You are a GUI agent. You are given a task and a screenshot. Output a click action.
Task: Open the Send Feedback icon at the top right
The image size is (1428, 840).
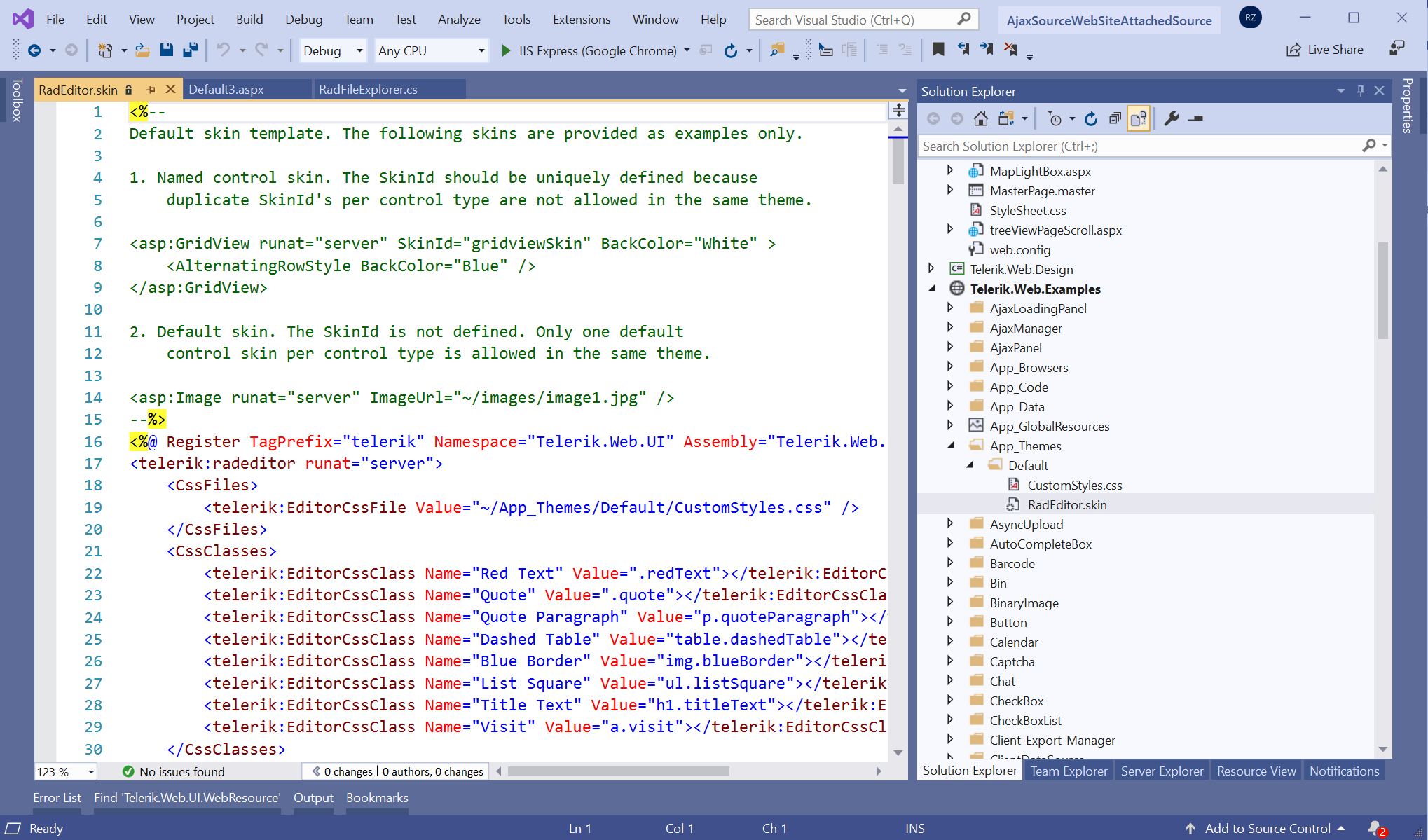(x=1397, y=49)
